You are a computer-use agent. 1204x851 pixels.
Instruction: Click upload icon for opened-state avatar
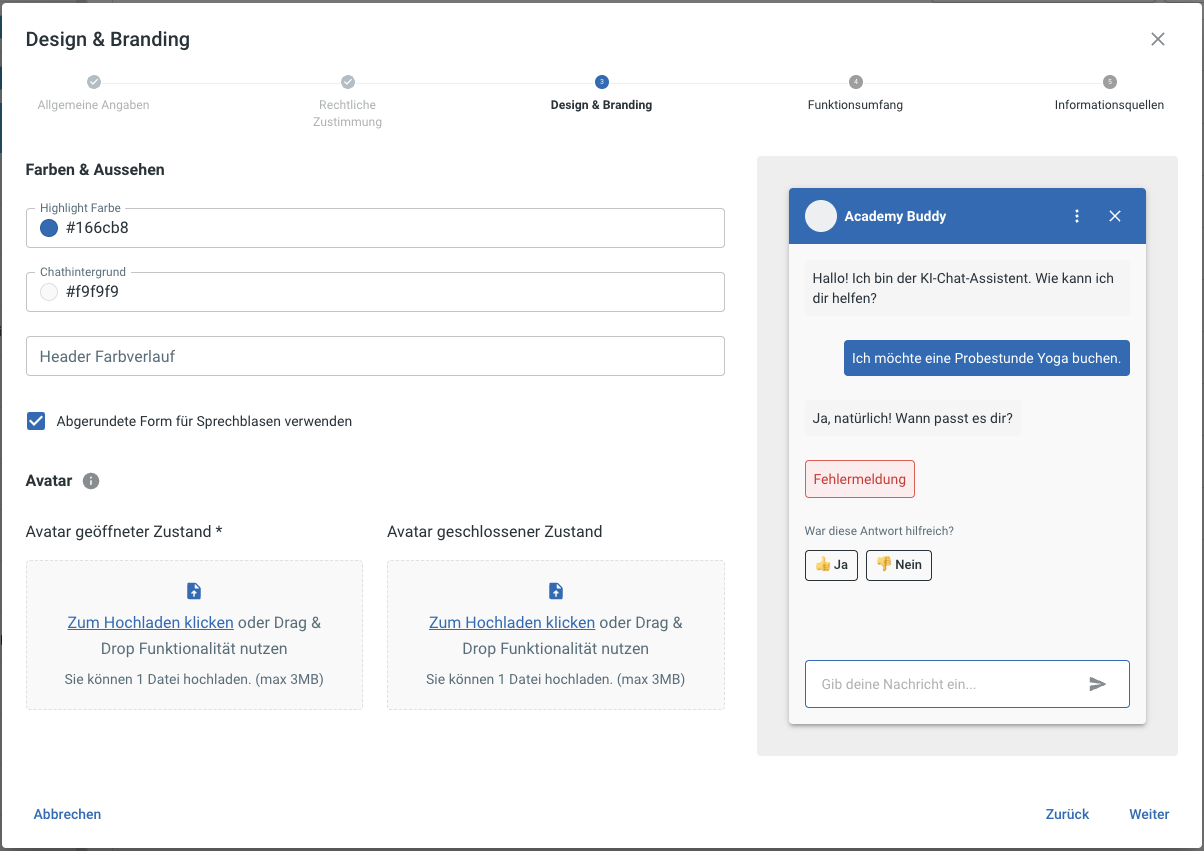194,591
